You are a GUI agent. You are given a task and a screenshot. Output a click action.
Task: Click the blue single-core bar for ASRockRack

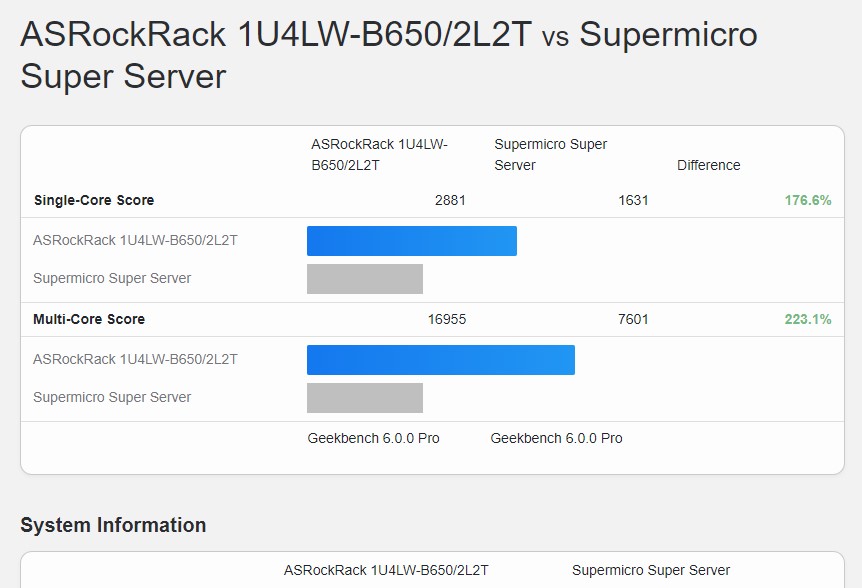point(411,241)
